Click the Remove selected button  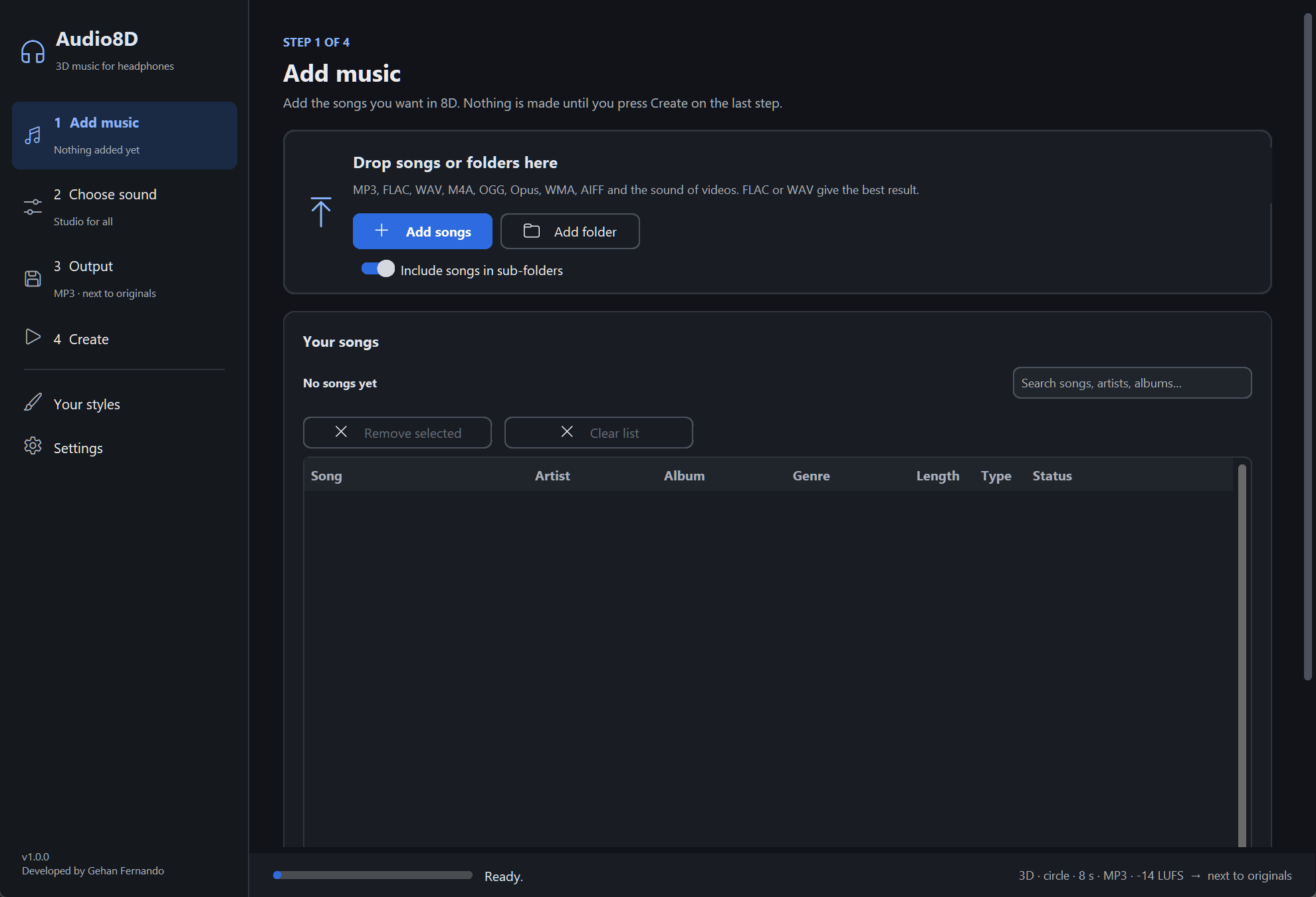point(397,433)
